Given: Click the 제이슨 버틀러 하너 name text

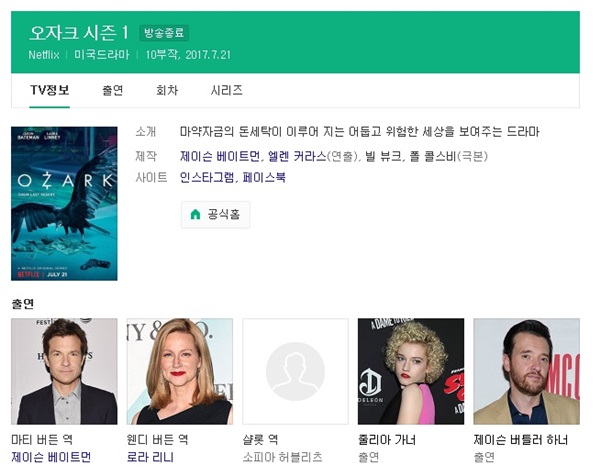Looking at the screenshot, I should tap(521, 440).
